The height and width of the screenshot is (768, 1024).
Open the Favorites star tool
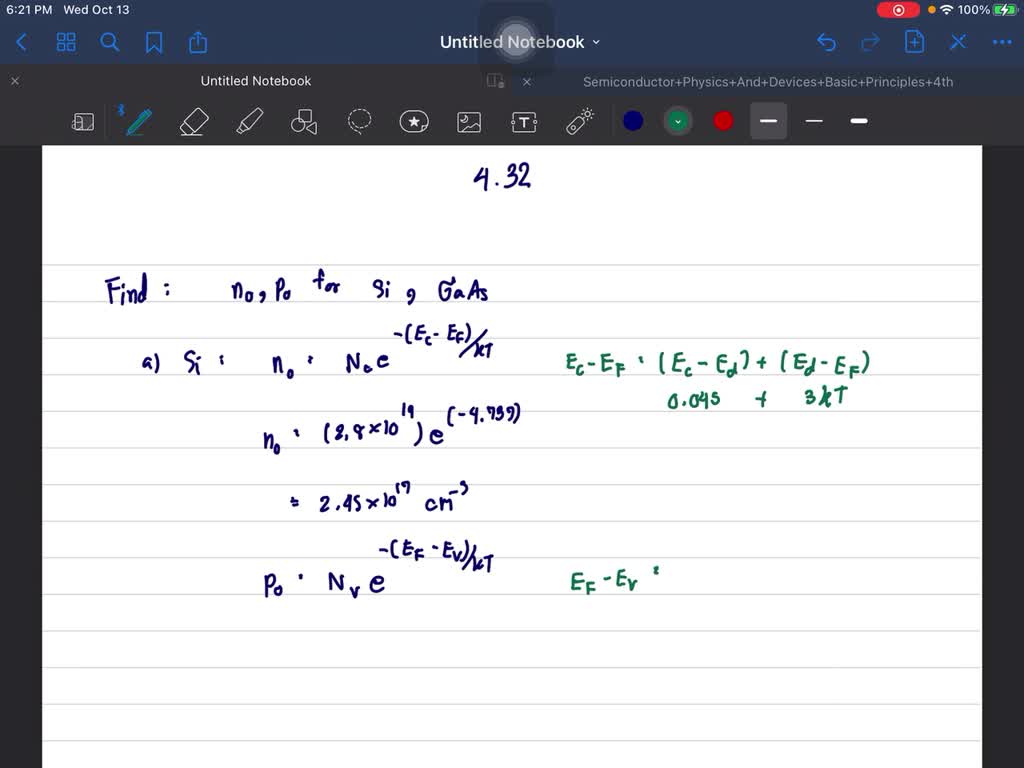[x=414, y=121]
